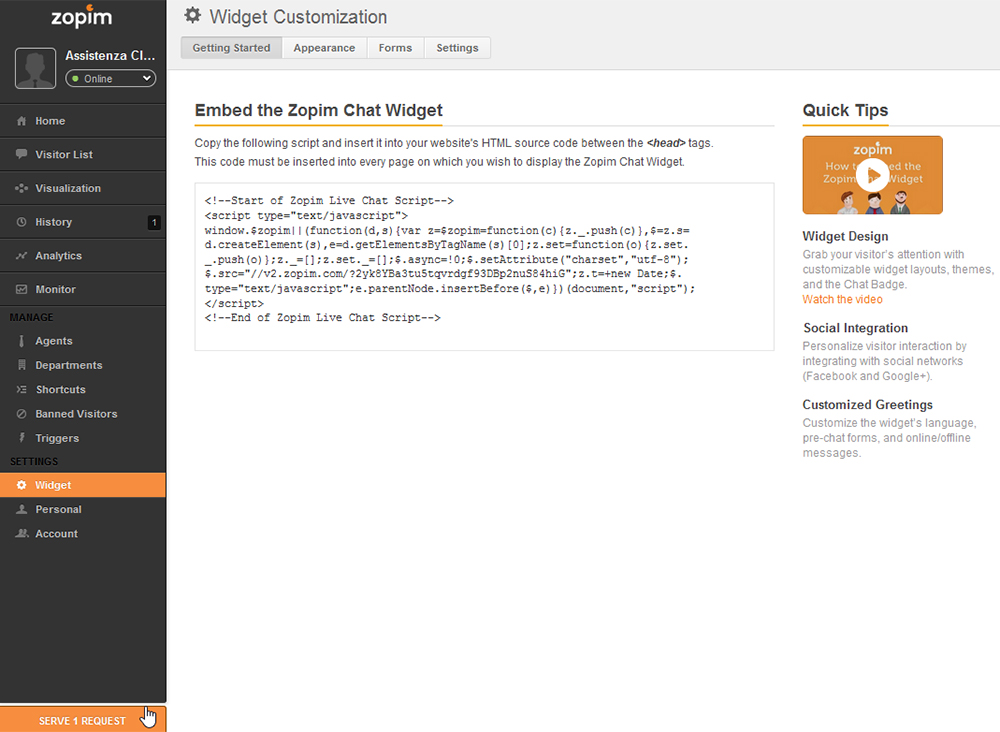Click the Visualization dots icon

tap(22, 188)
